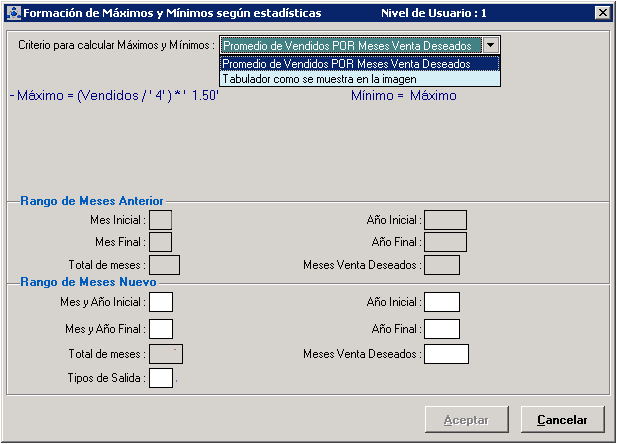Click Año Final field in Rango Anterior
This screenshot has width=617, height=444.
(x=445, y=241)
